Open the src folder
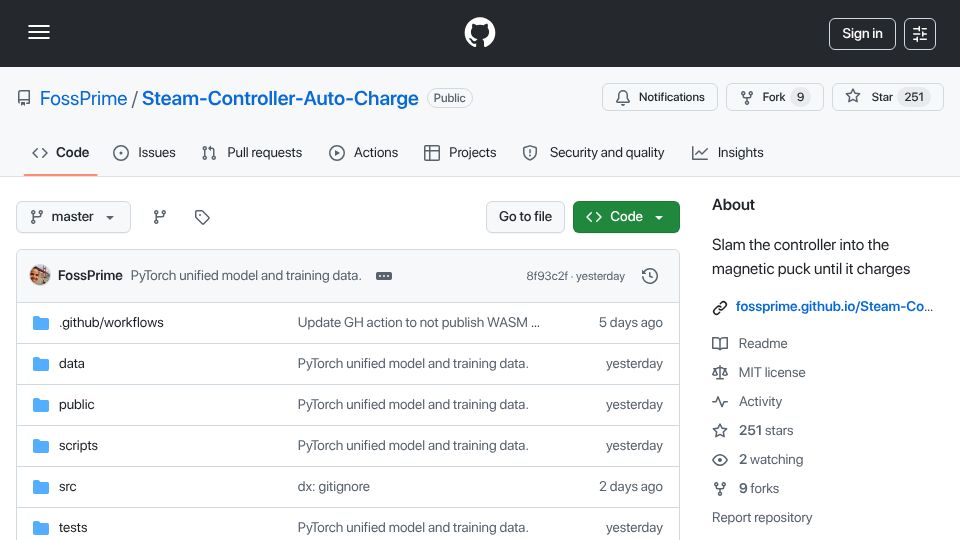This screenshot has height=540, width=960. (x=67, y=487)
